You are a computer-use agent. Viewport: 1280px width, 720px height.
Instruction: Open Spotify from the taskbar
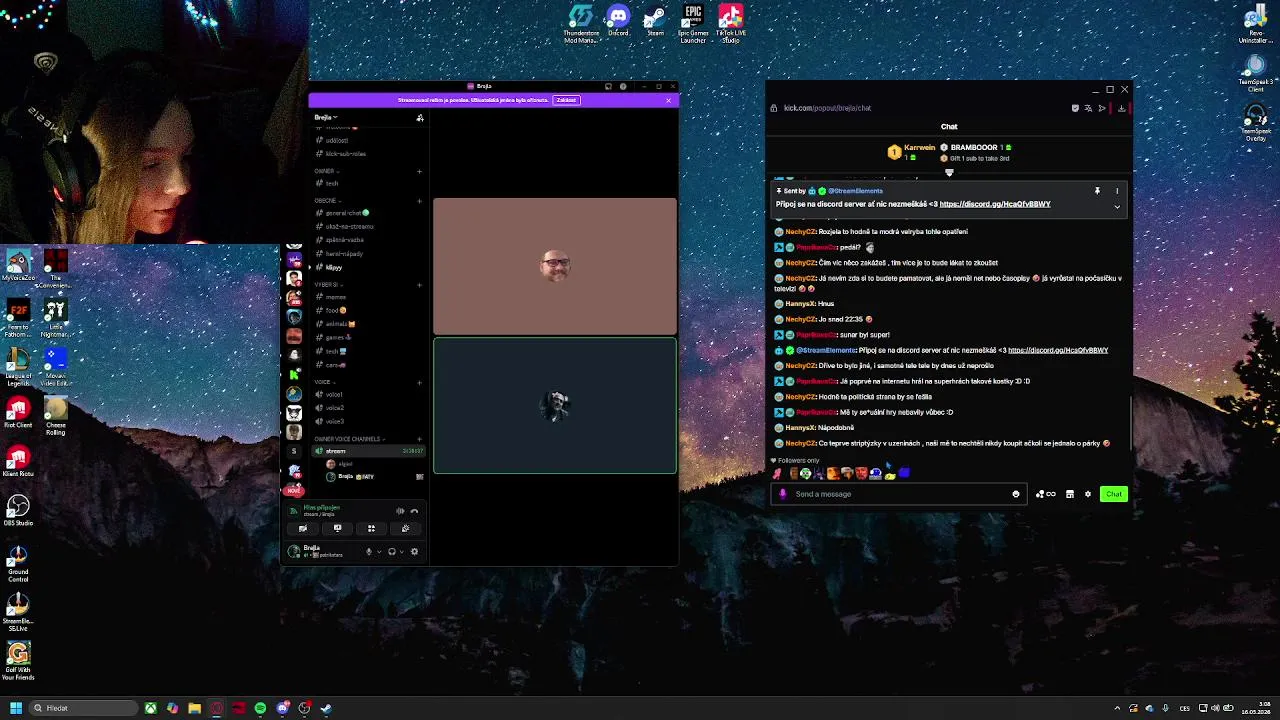(260, 708)
